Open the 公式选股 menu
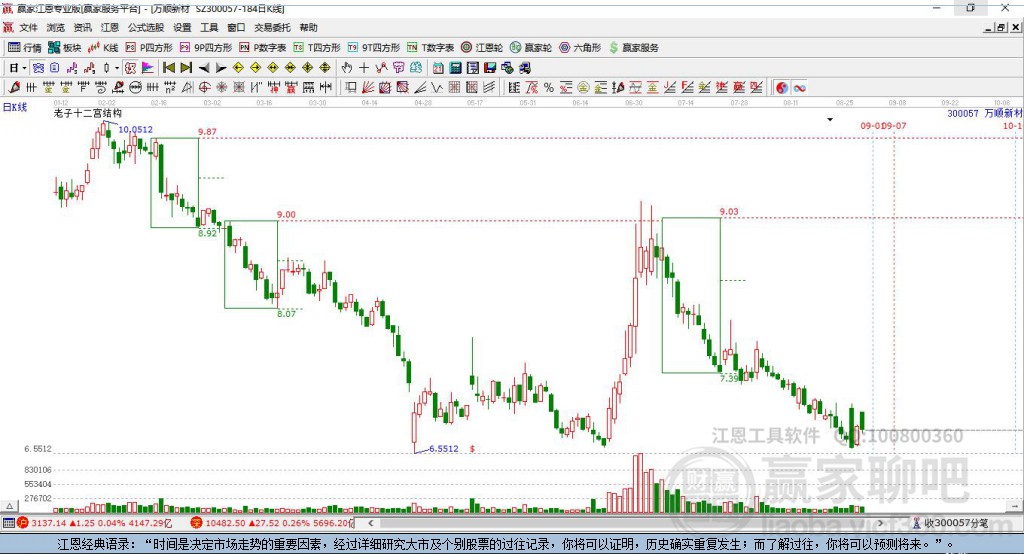This screenshot has width=1024, height=554. (x=146, y=27)
